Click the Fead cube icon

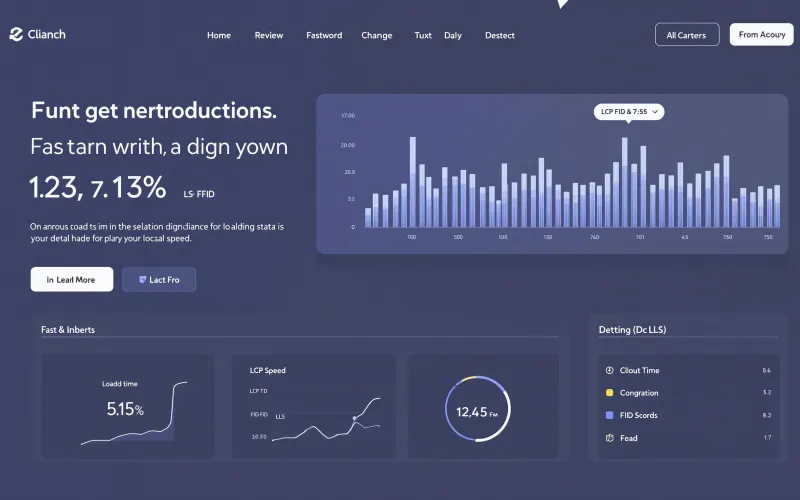pos(609,438)
